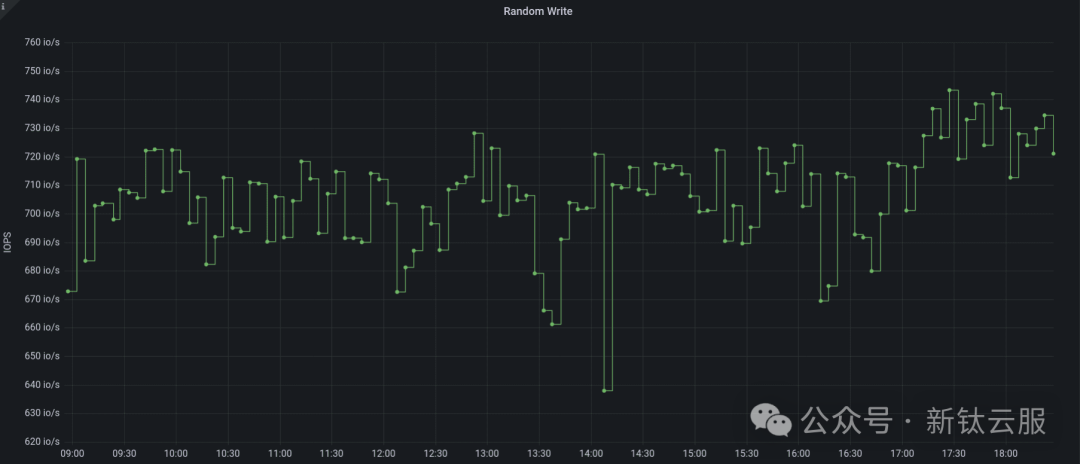Click the 690 io/s axis label

pos(42,242)
